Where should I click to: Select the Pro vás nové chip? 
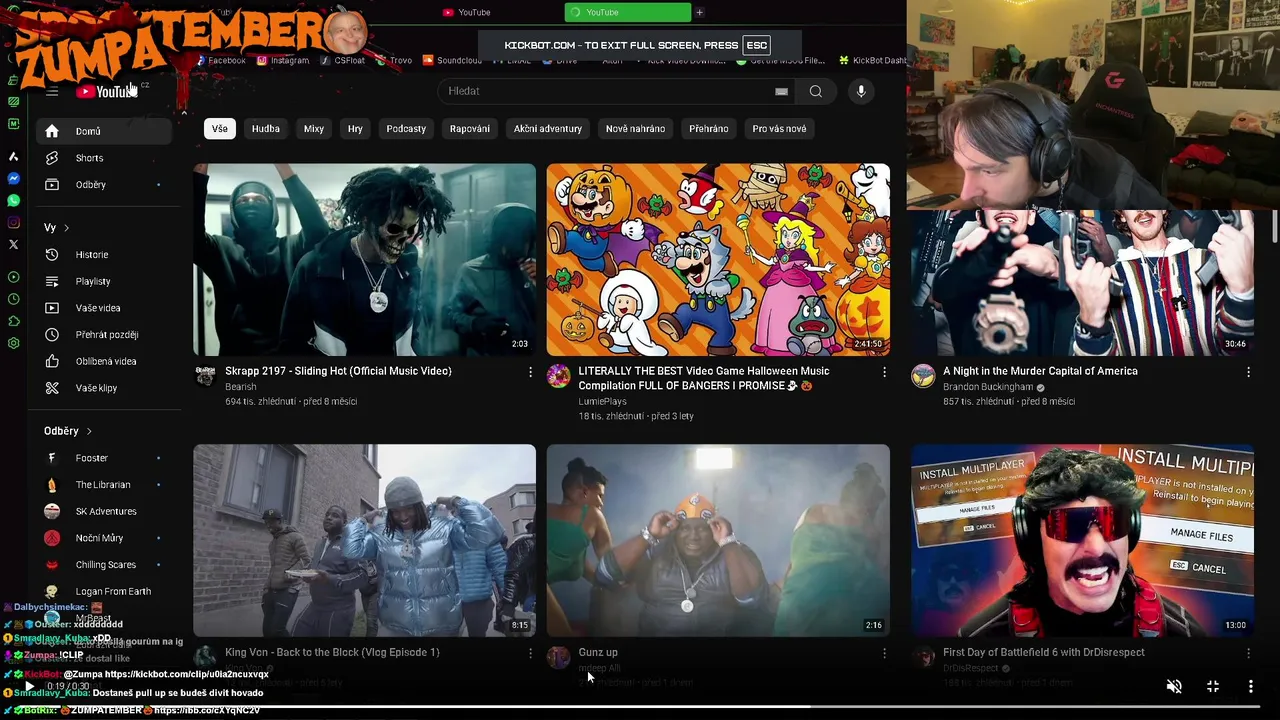point(779,129)
